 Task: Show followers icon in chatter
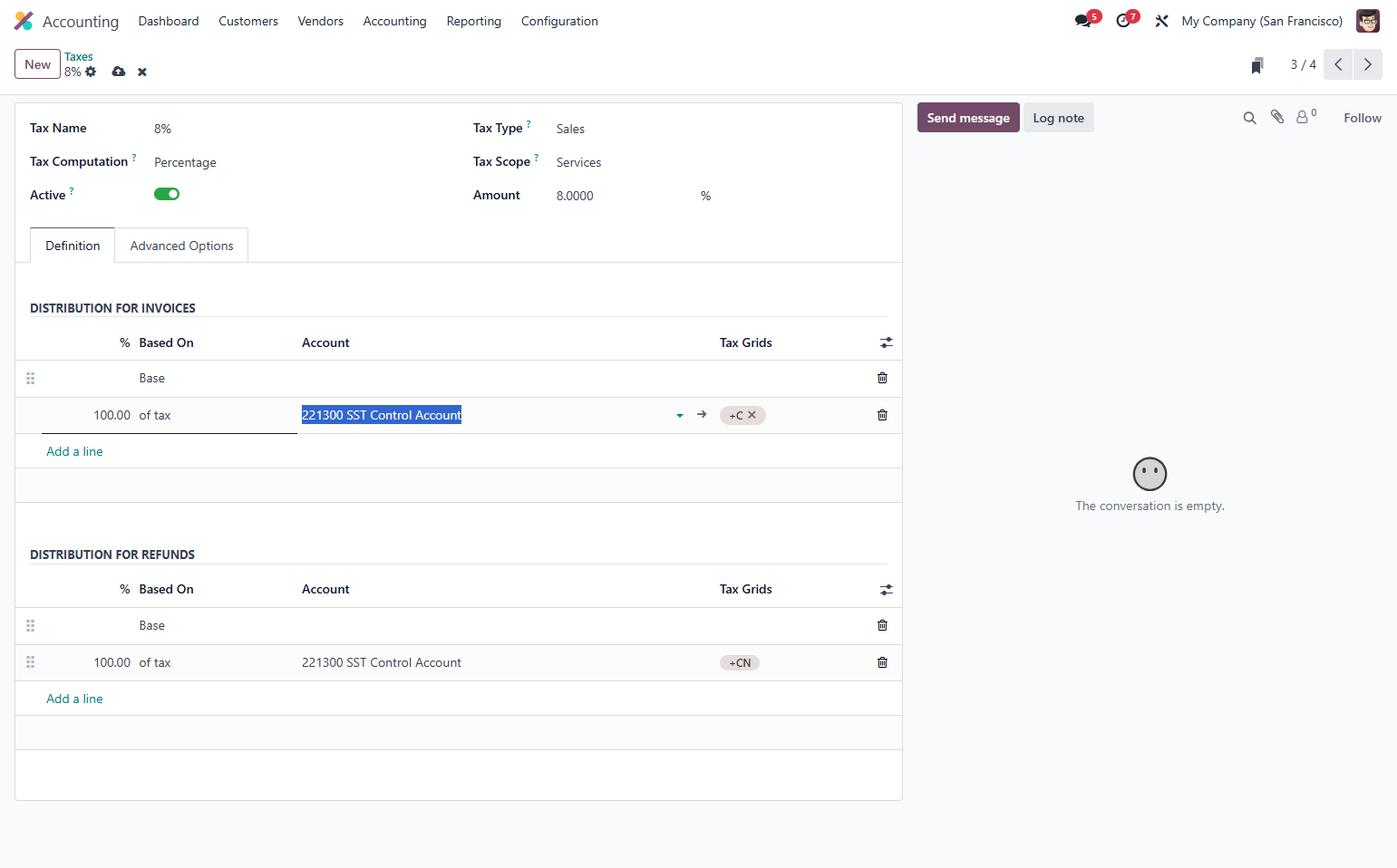pyautogui.click(x=1305, y=117)
